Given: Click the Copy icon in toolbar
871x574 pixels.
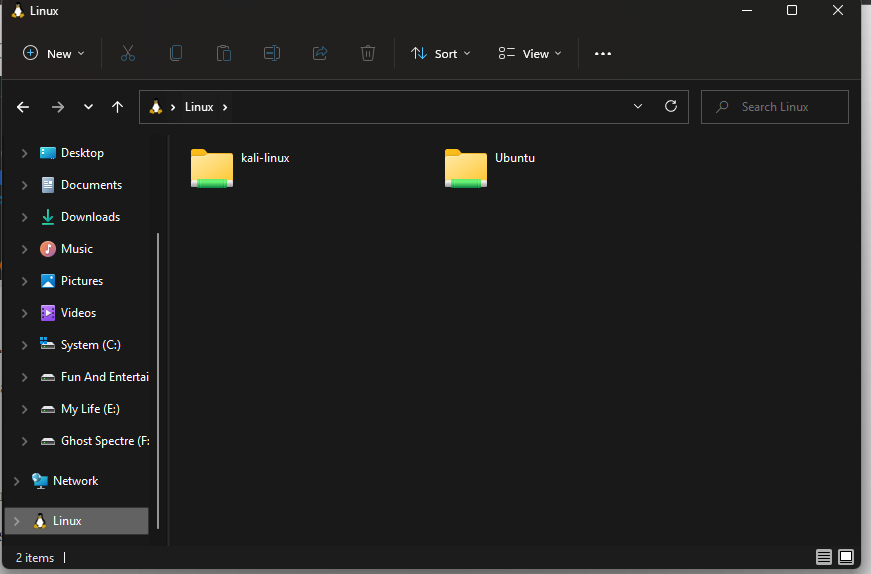Looking at the screenshot, I should [x=176, y=53].
